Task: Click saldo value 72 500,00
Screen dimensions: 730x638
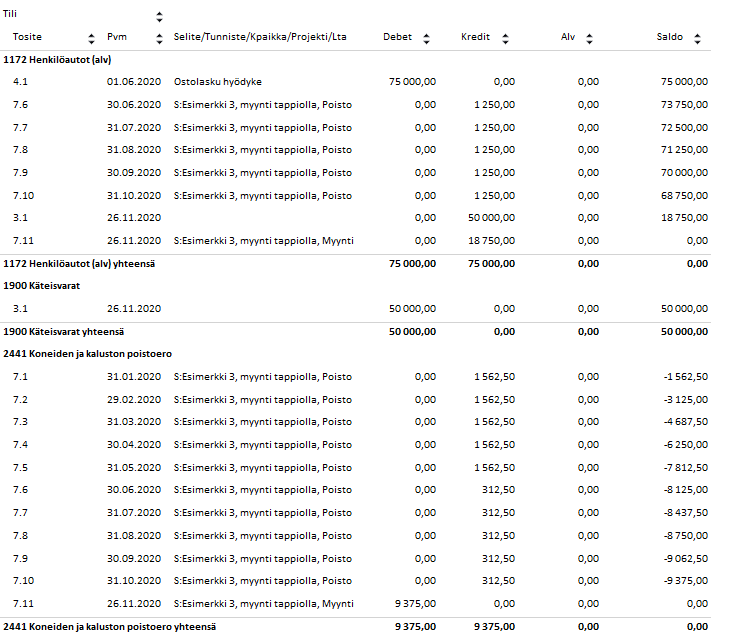Action: (684, 128)
